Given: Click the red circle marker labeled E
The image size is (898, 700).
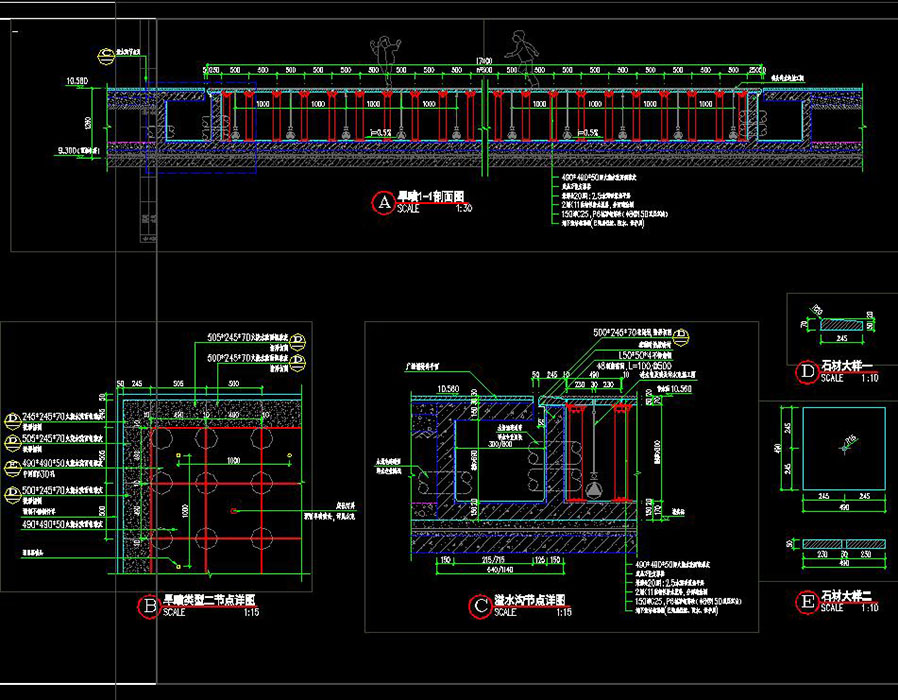Looking at the screenshot, I should [x=806, y=601].
